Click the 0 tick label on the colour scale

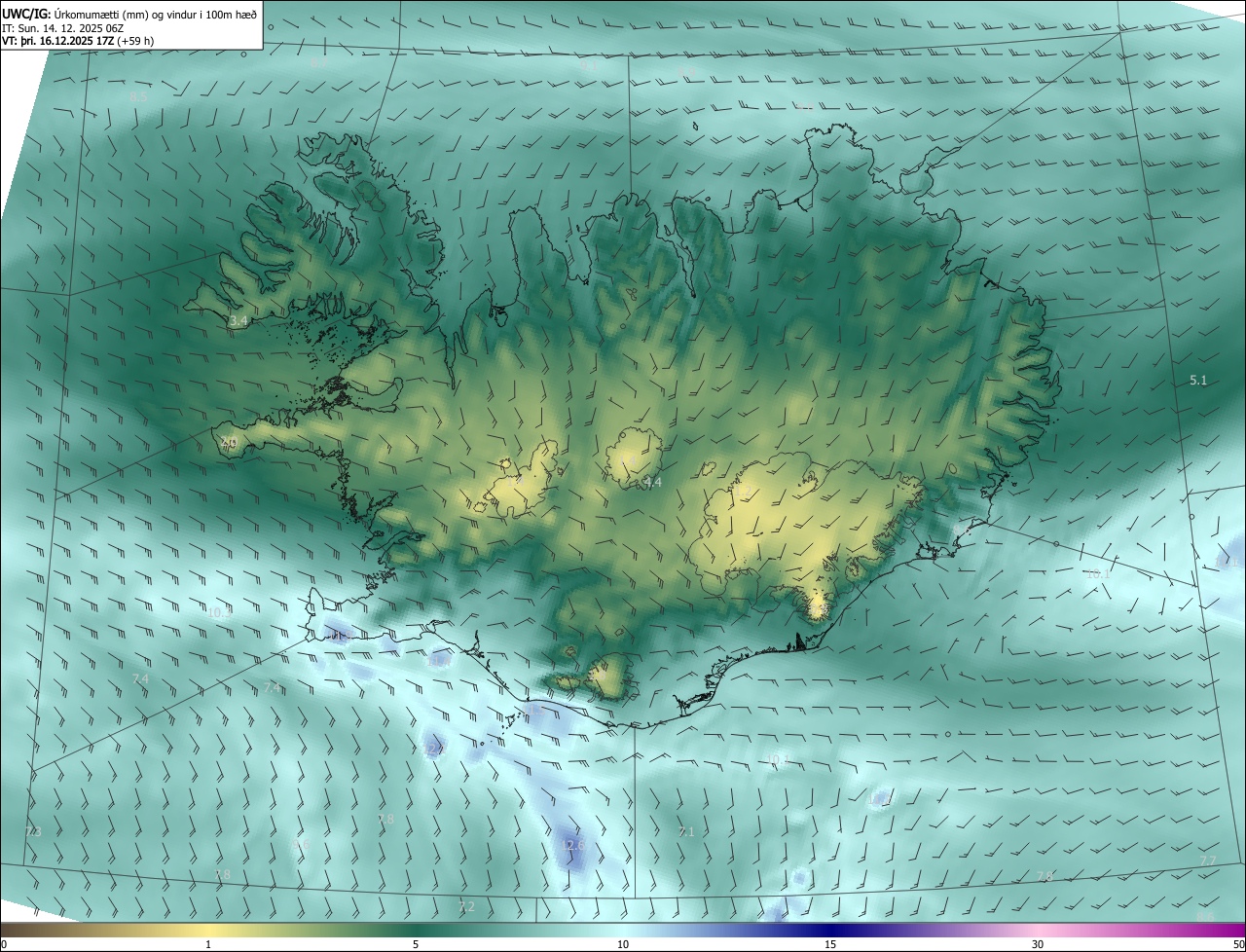pos(4,944)
